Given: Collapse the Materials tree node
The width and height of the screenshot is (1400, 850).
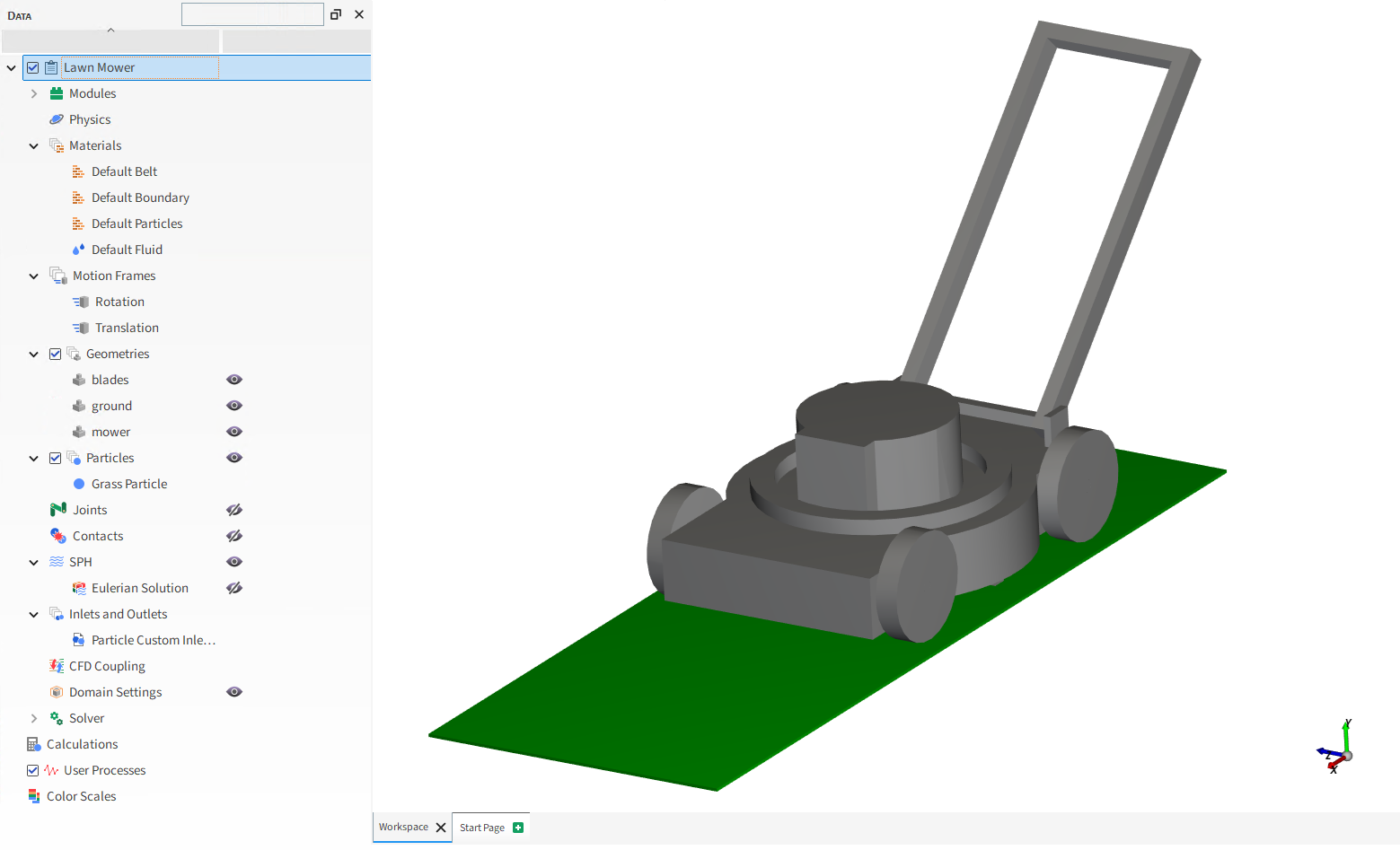Looking at the screenshot, I should [34, 145].
